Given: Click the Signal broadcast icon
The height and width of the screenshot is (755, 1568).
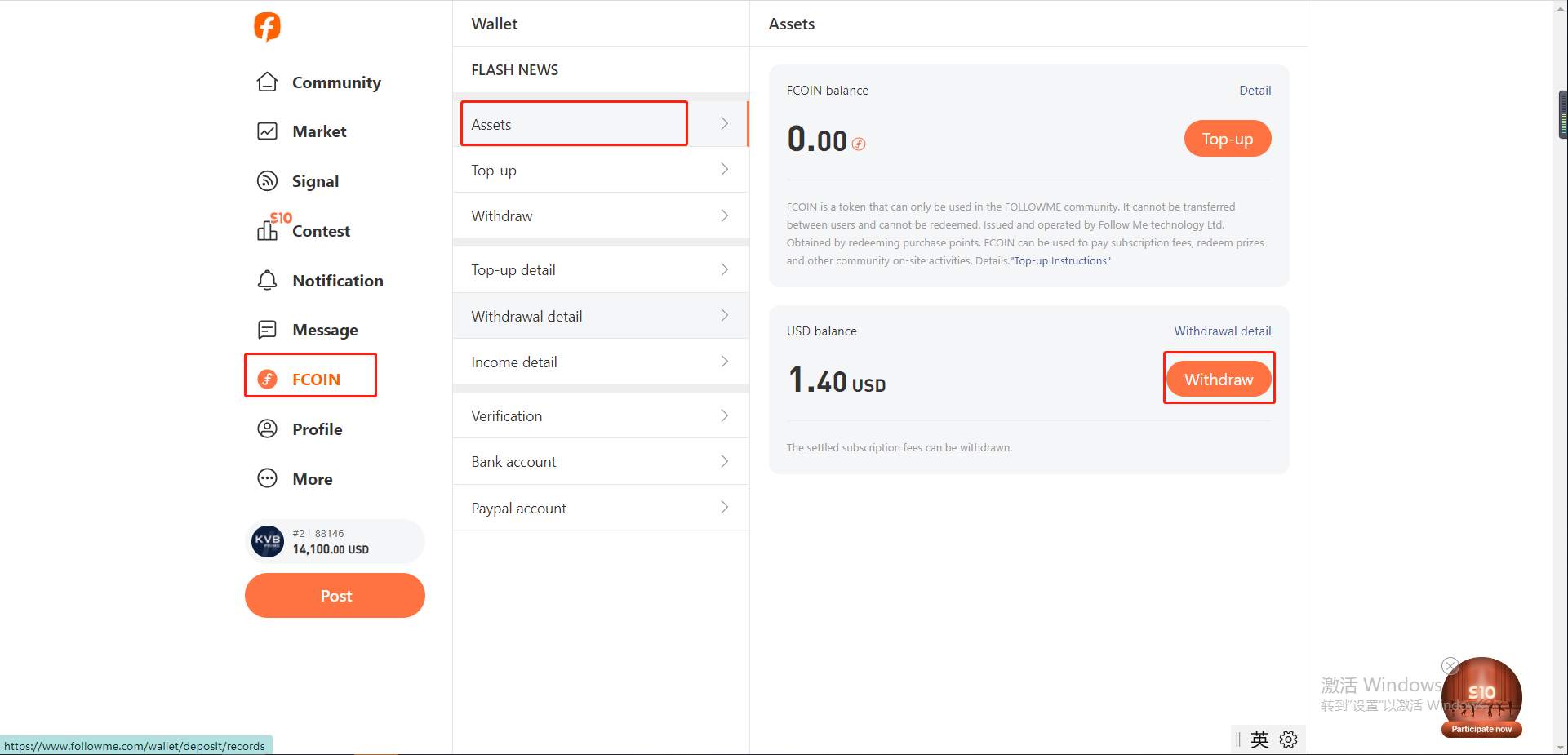Looking at the screenshot, I should (267, 180).
